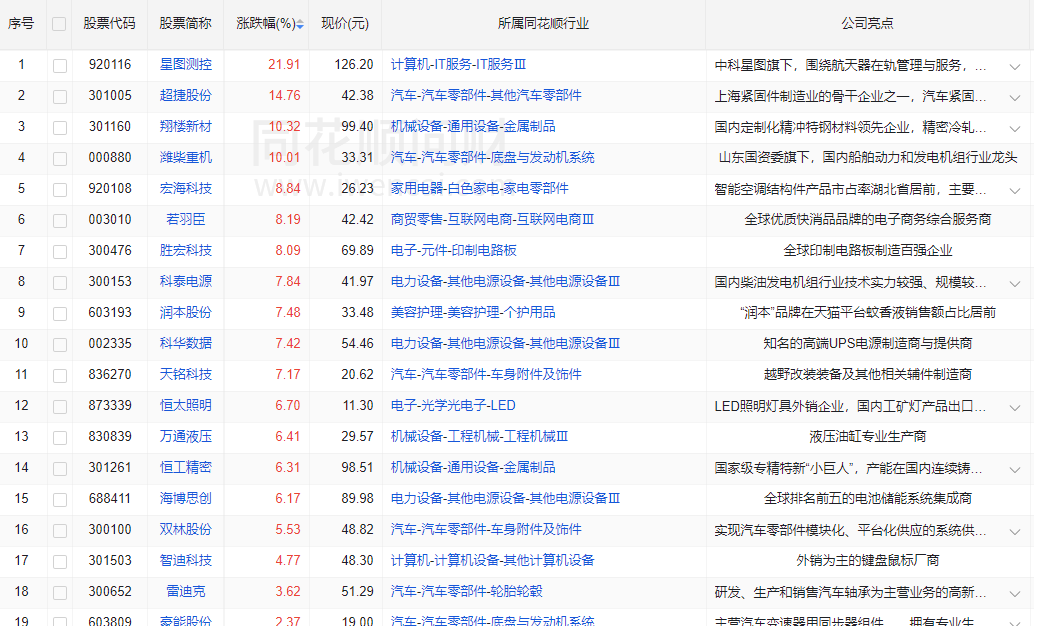Click the 股票简称 column header

[x=186, y=23]
